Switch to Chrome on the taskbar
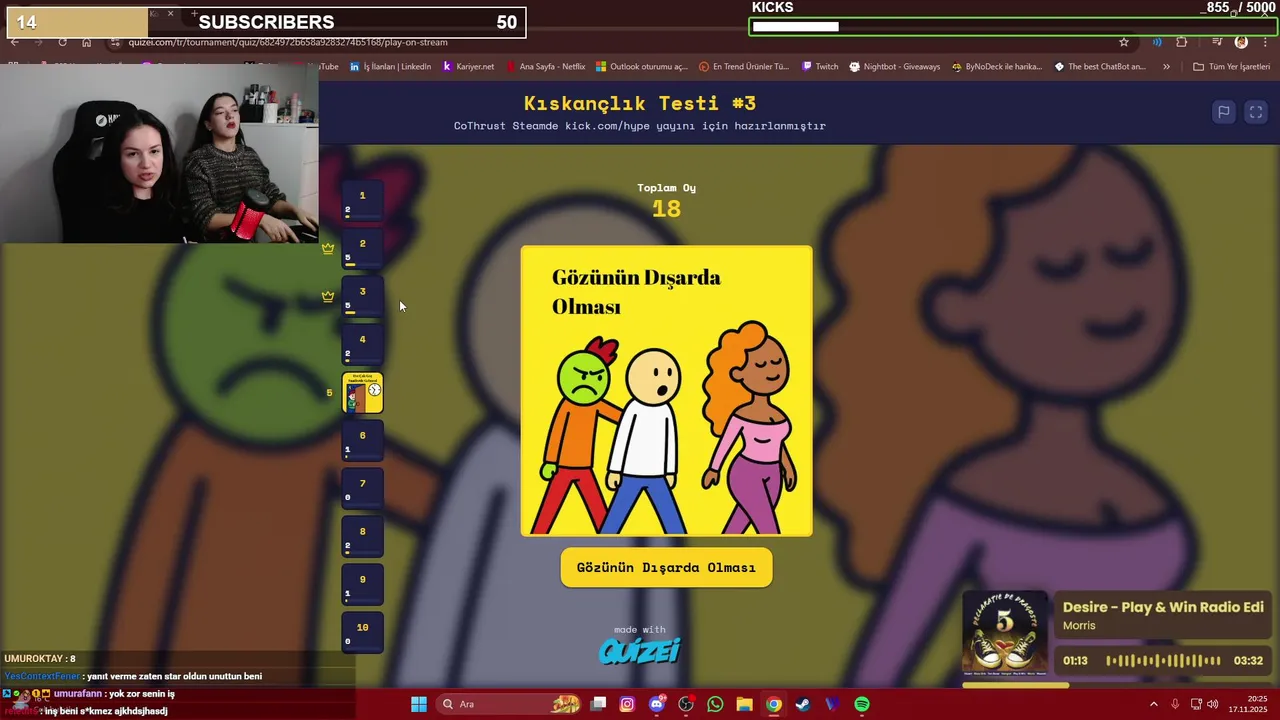The width and height of the screenshot is (1280, 720). tap(774, 704)
